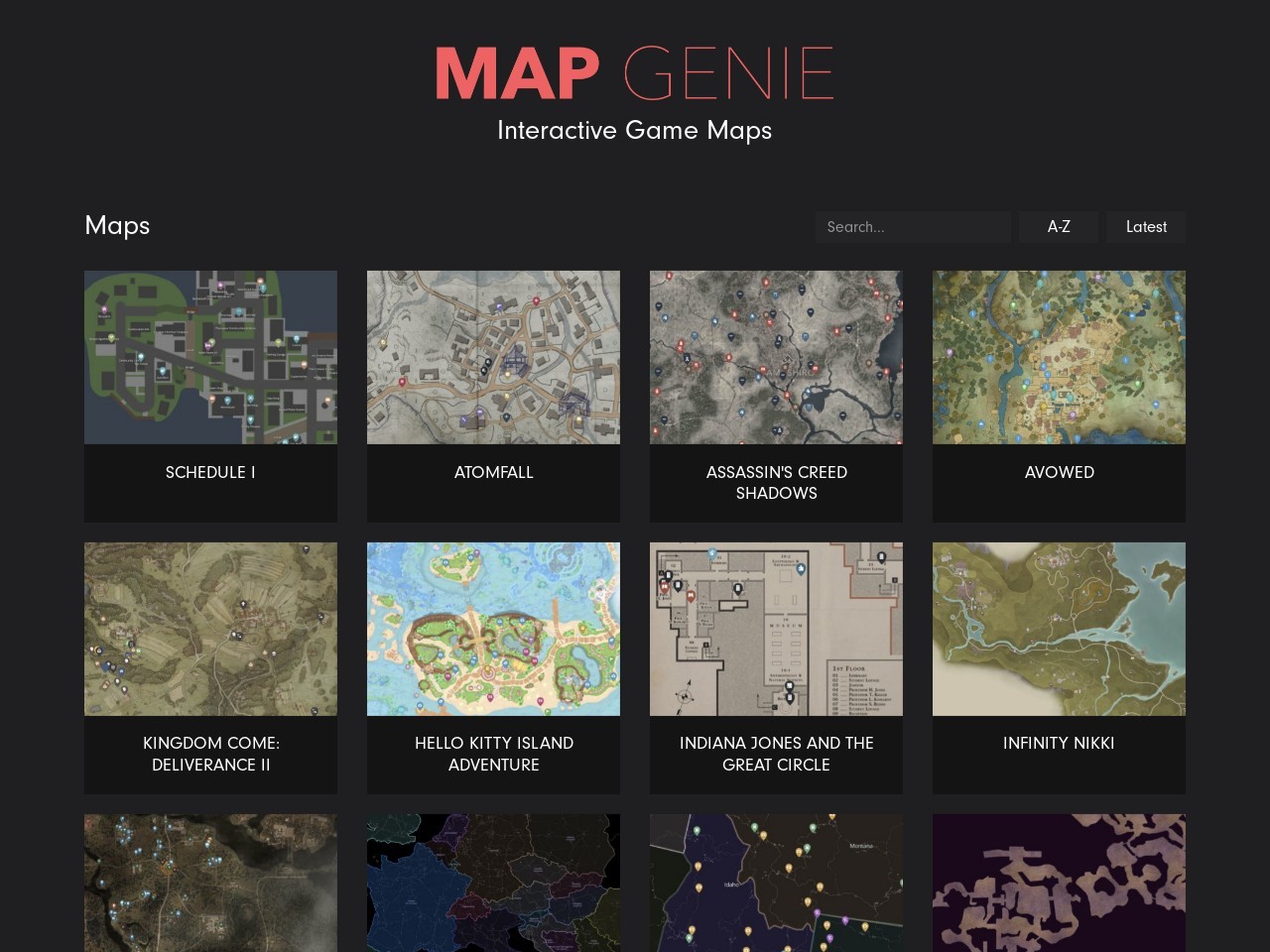
Task: Open the Hello Kitty Island Adventure thumbnail
Action: pos(493,629)
